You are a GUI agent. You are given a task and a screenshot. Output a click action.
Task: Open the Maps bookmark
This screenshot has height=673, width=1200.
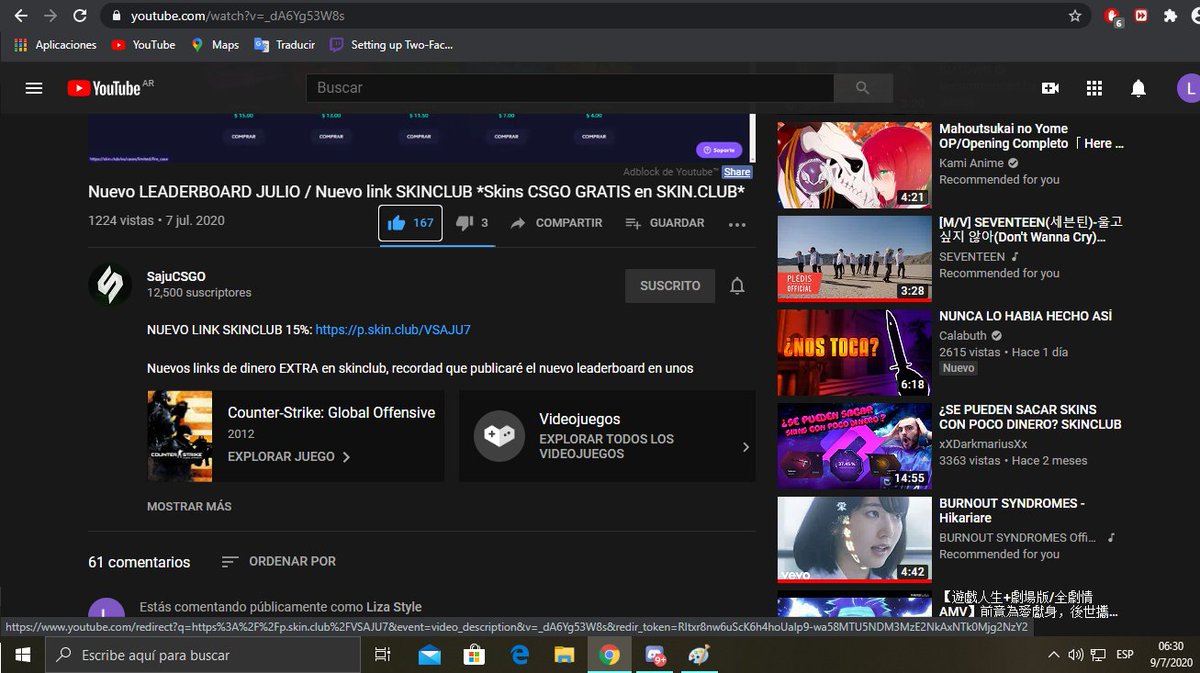(215, 45)
